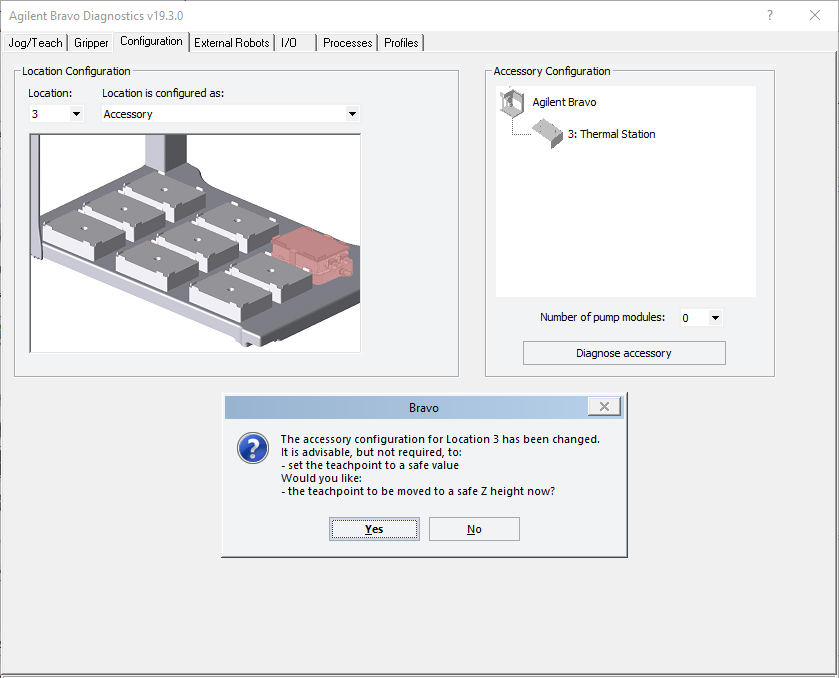Switch to the I/O tab
Viewport: 839px width, 678px height.
296,43
